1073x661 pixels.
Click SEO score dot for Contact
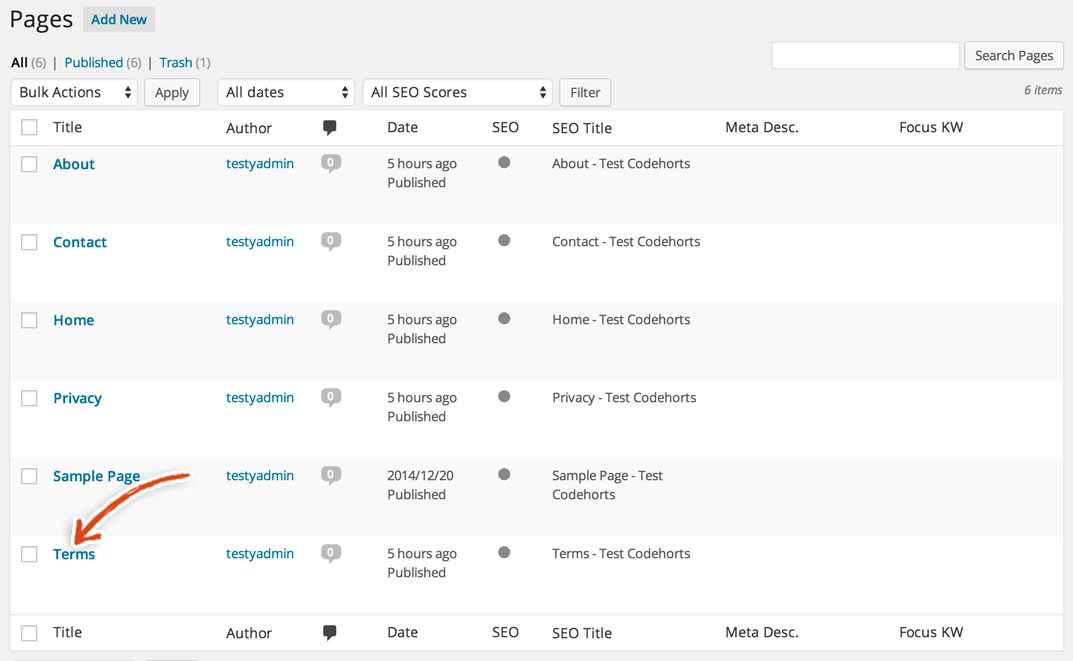pos(504,240)
